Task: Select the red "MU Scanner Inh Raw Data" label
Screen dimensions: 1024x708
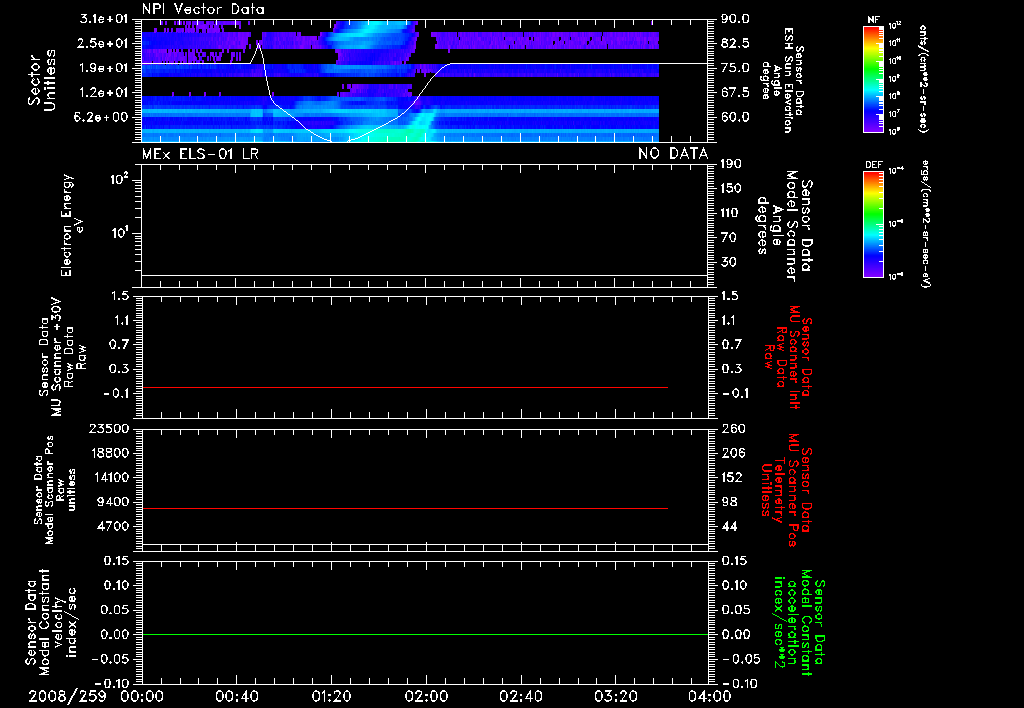Action: tap(790, 356)
